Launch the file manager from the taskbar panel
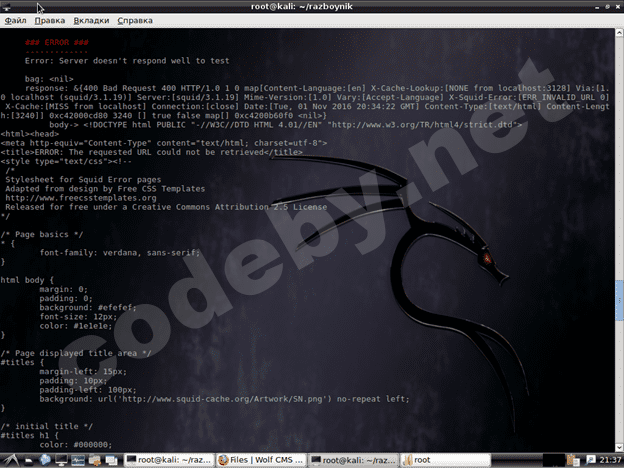Viewport: 624px width, 468px height. (28, 461)
